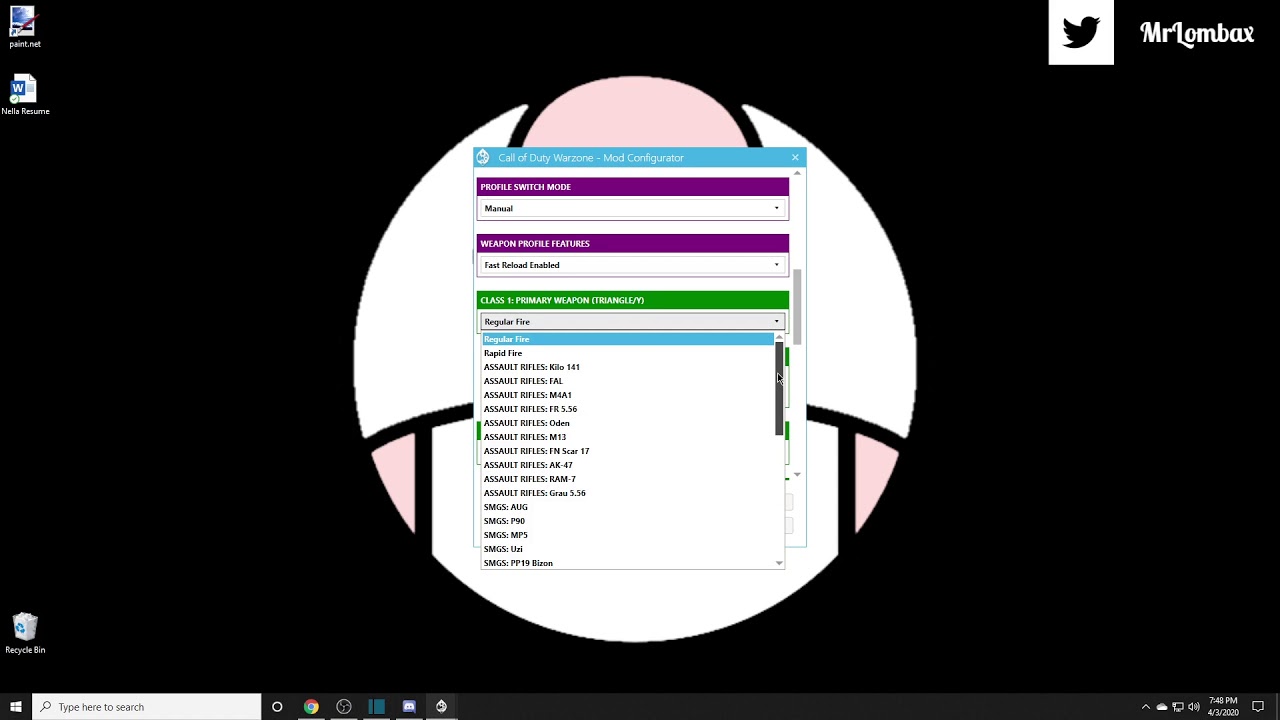This screenshot has width=1280, height=720.
Task: Open the Recycle Bin desktop icon
Action: coord(24,634)
